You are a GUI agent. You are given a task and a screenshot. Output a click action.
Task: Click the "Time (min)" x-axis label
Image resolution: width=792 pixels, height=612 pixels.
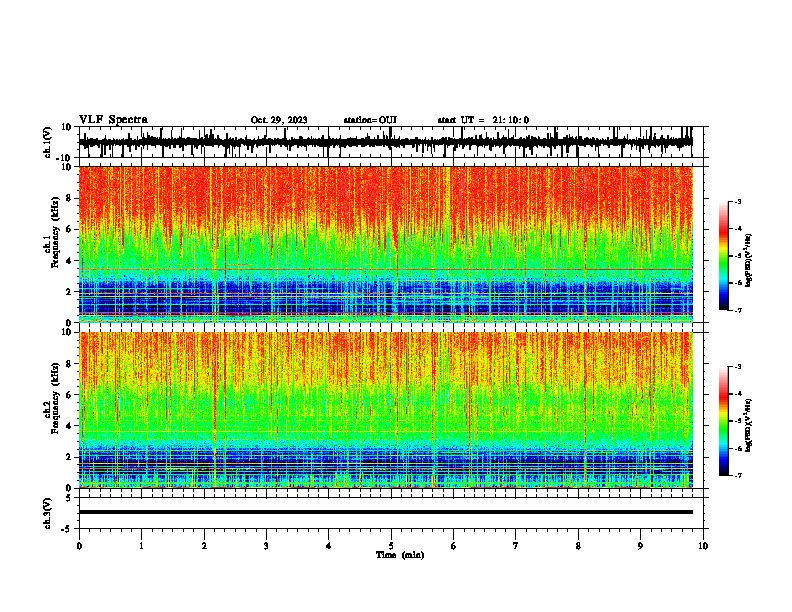(400, 555)
